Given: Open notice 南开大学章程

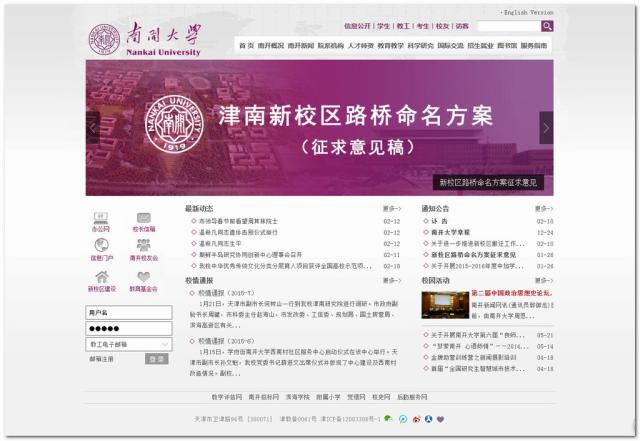Looking at the screenshot, I should (451, 232).
